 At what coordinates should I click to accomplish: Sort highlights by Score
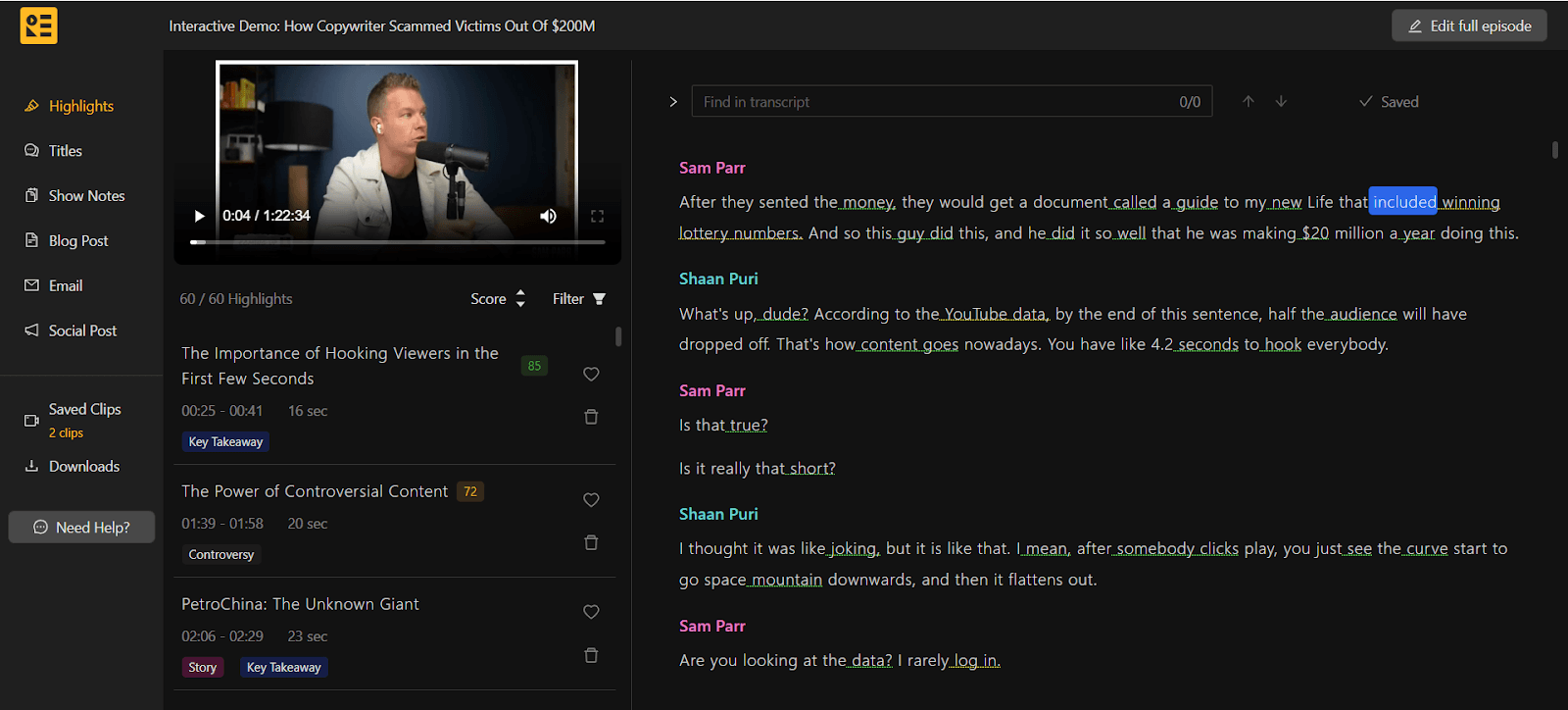coord(498,299)
